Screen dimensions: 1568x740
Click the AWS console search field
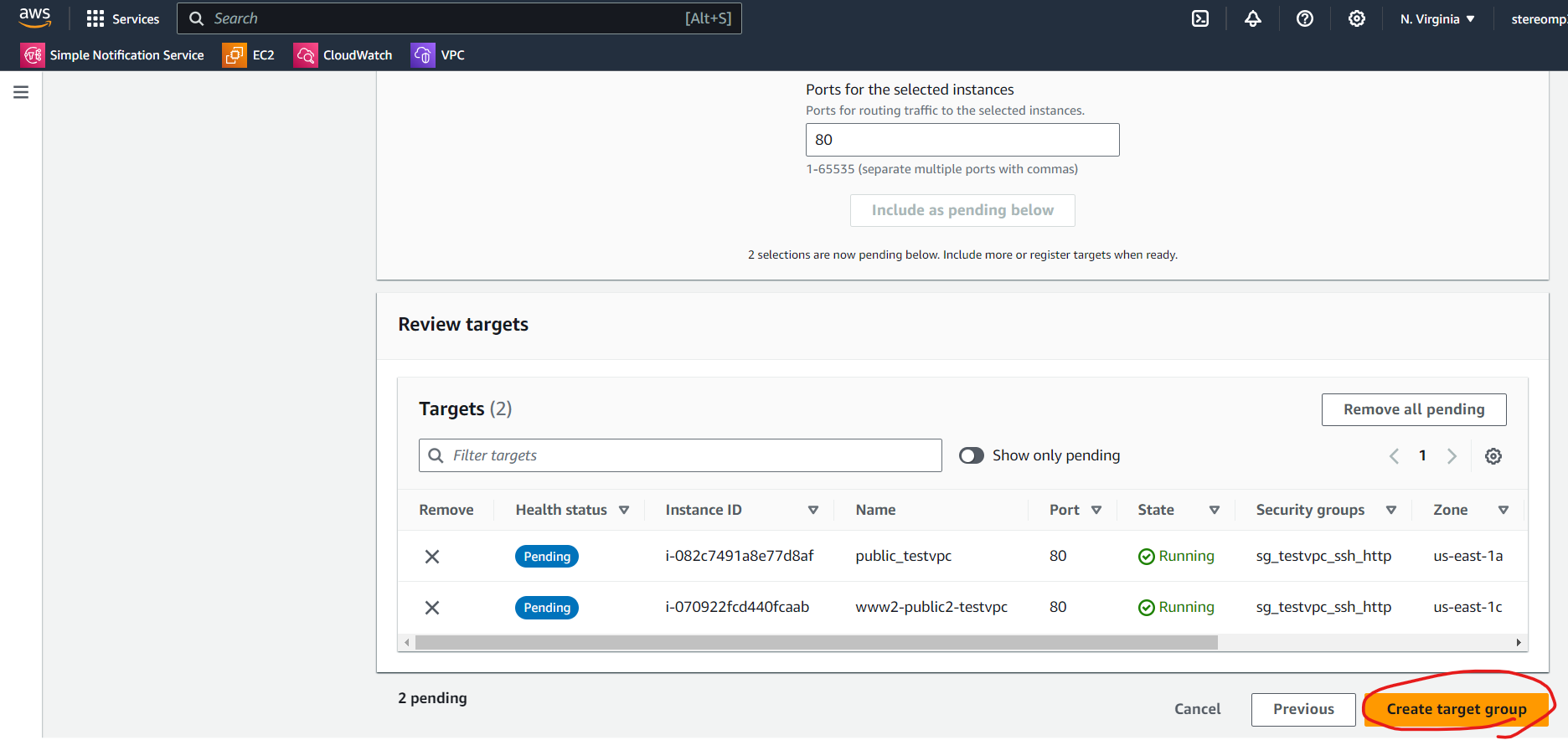click(459, 18)
